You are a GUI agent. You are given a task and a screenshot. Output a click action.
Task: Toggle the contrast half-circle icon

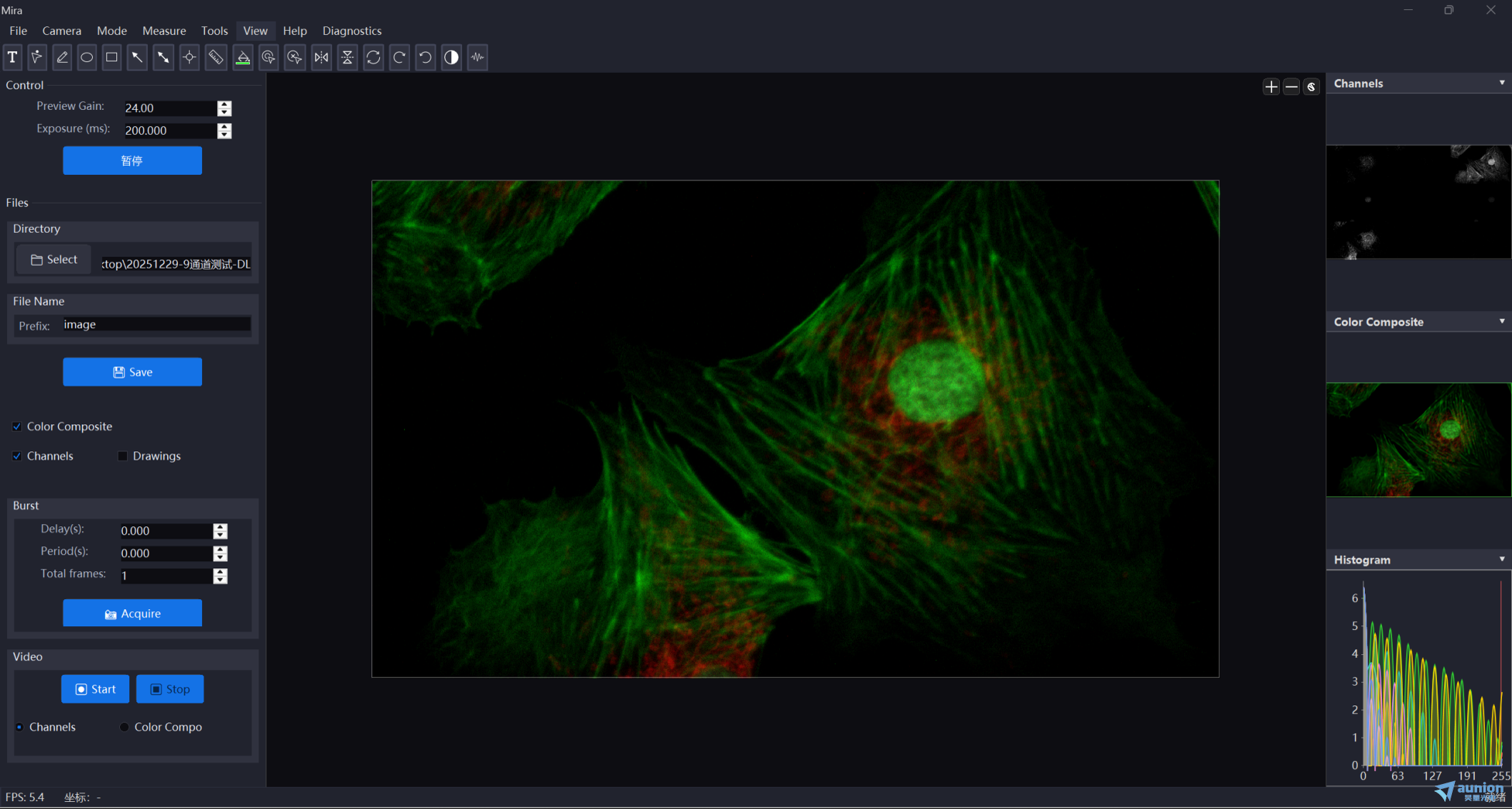tap(451, 57)
